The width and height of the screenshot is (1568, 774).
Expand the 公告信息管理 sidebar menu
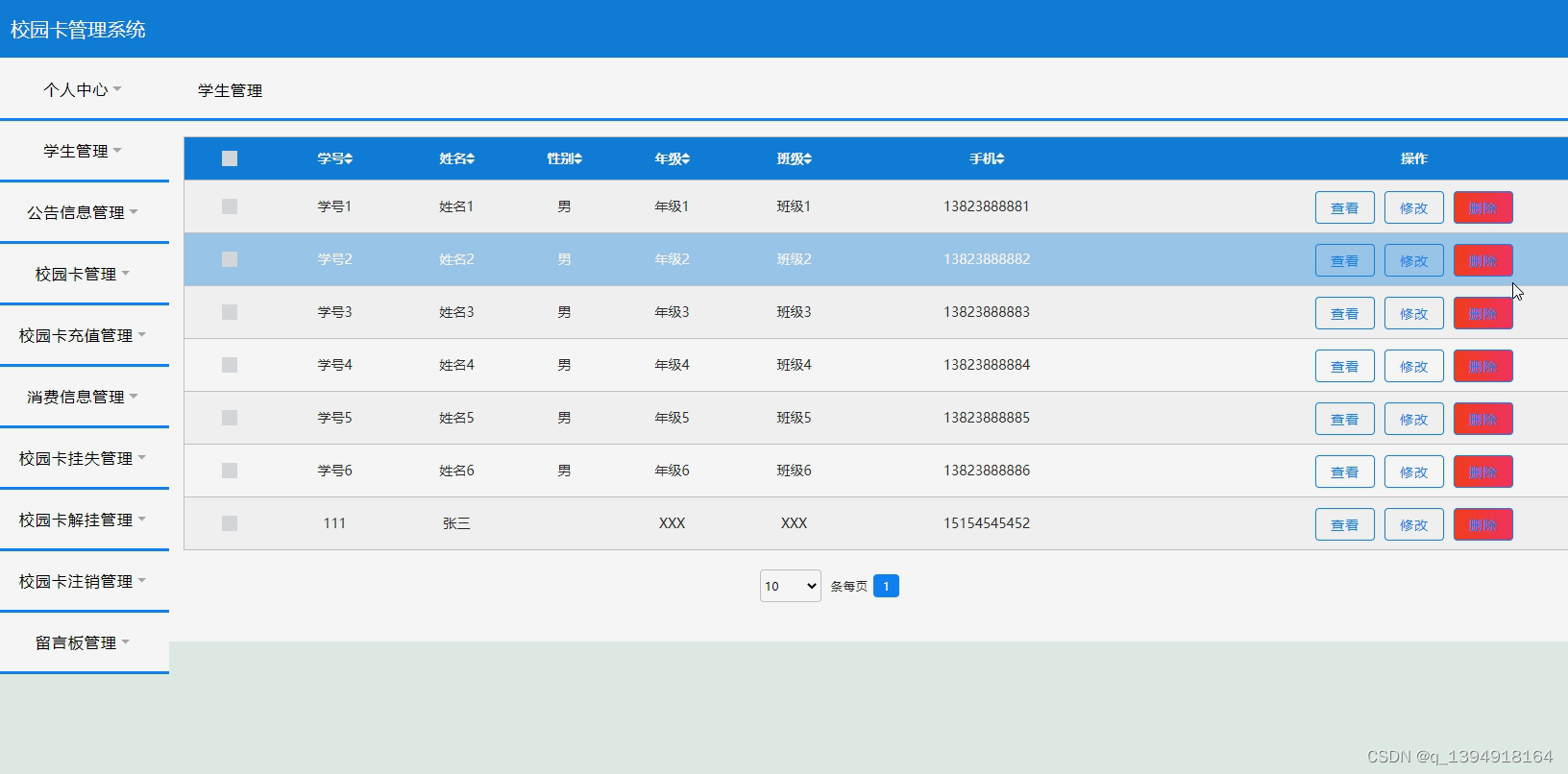pos(85,212)
